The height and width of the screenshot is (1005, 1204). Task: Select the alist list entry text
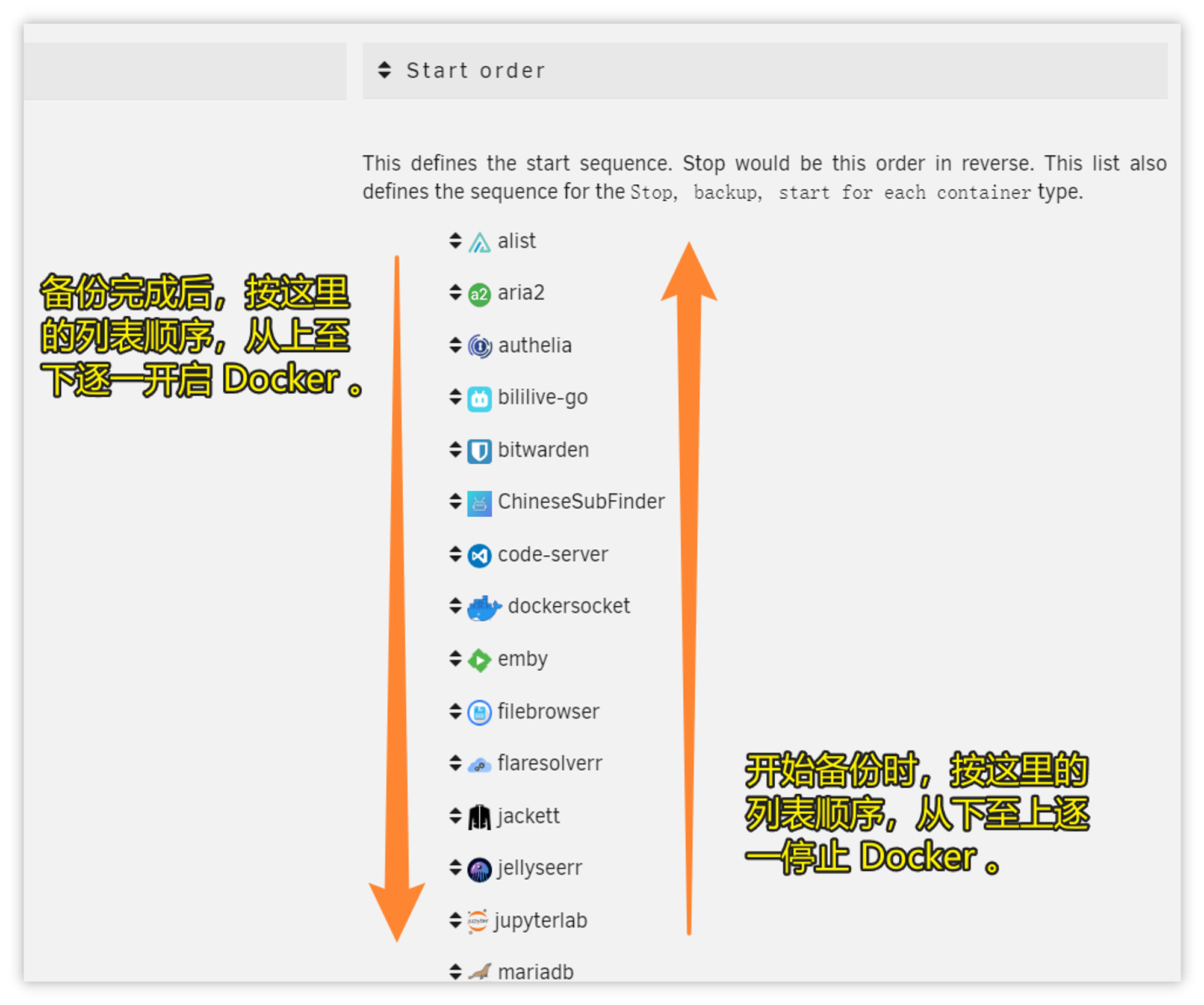coord(517,241)
